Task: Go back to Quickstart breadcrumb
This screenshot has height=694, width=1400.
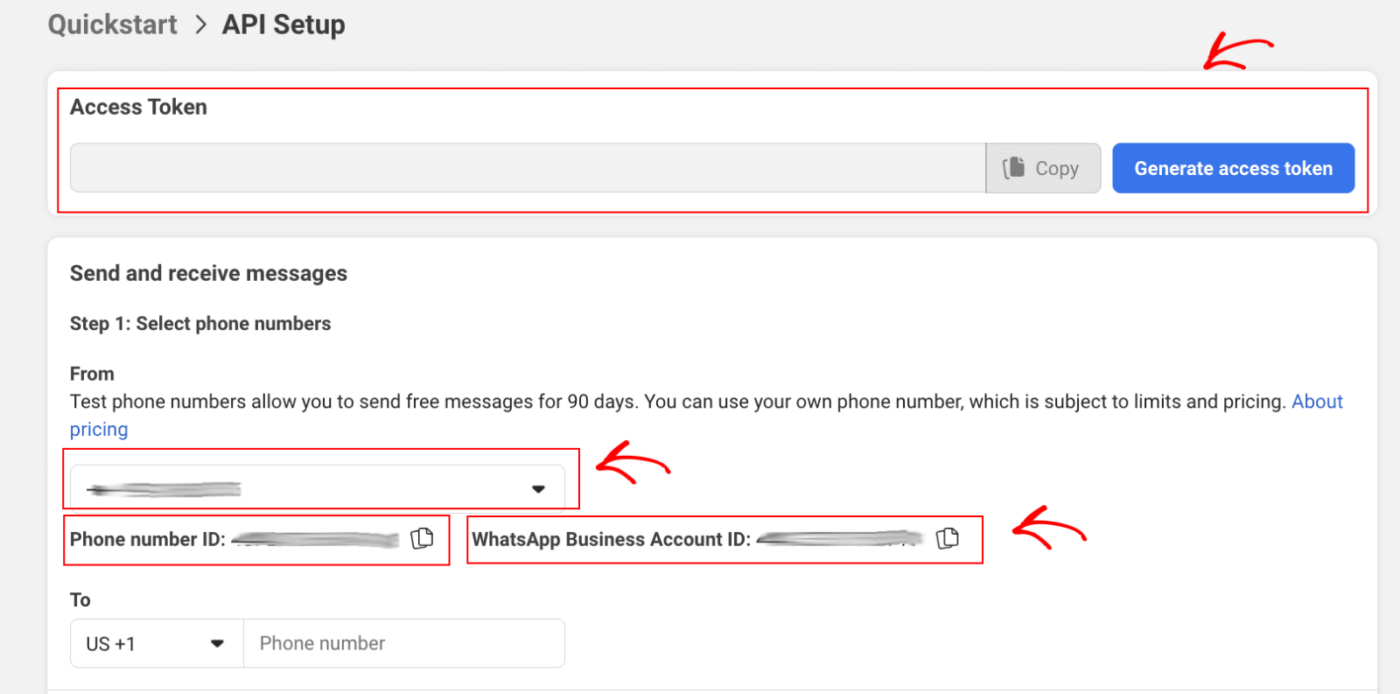Action: pyautogui.click(x=113, y=24)
